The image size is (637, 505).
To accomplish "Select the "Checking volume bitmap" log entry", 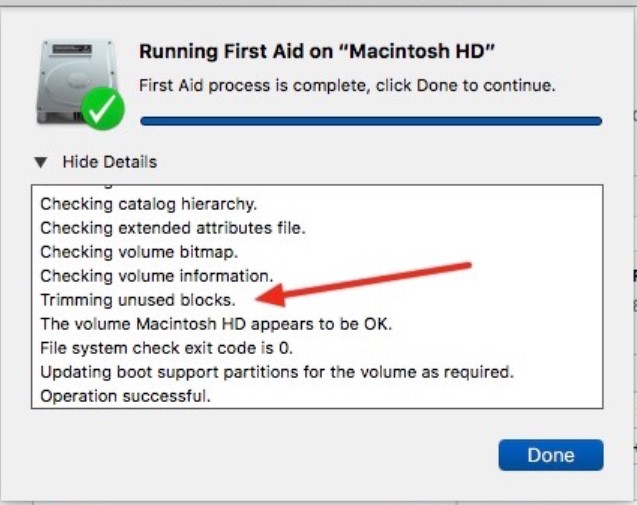I will [x=138, y=252].
